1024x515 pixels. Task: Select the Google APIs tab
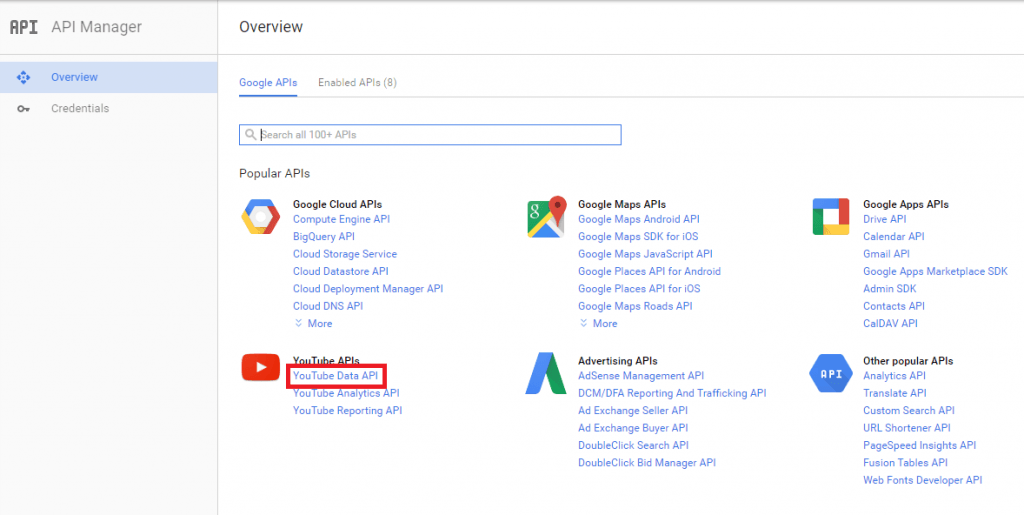[268, 83]
